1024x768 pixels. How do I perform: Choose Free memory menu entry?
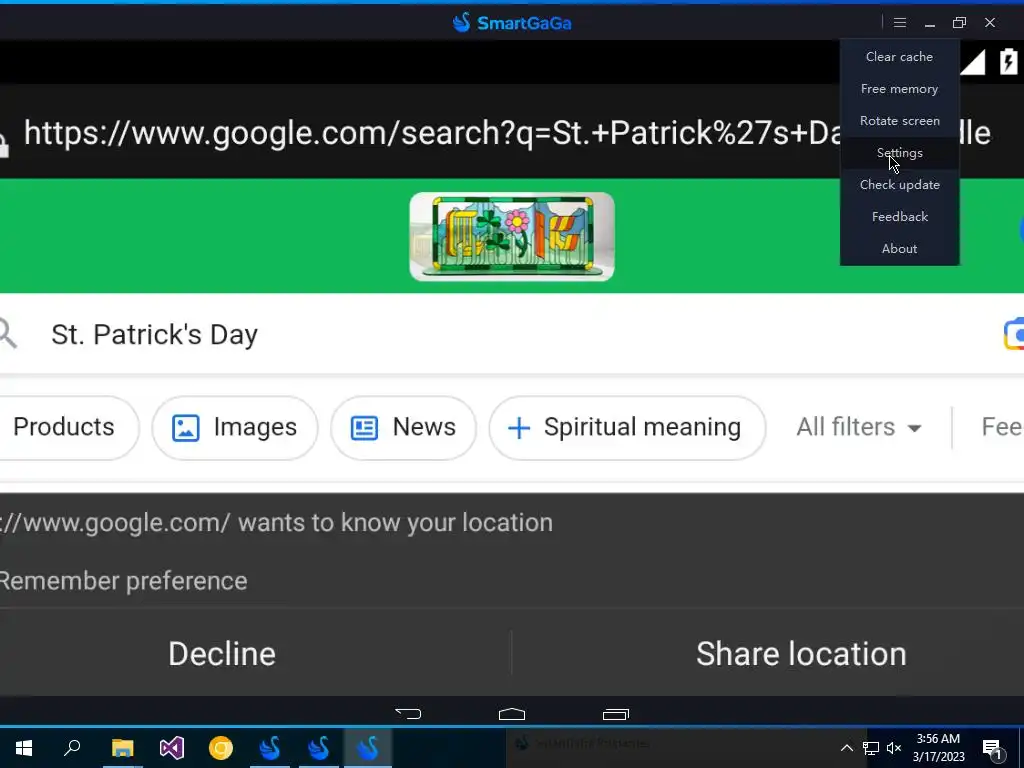(x=899, y=89)
